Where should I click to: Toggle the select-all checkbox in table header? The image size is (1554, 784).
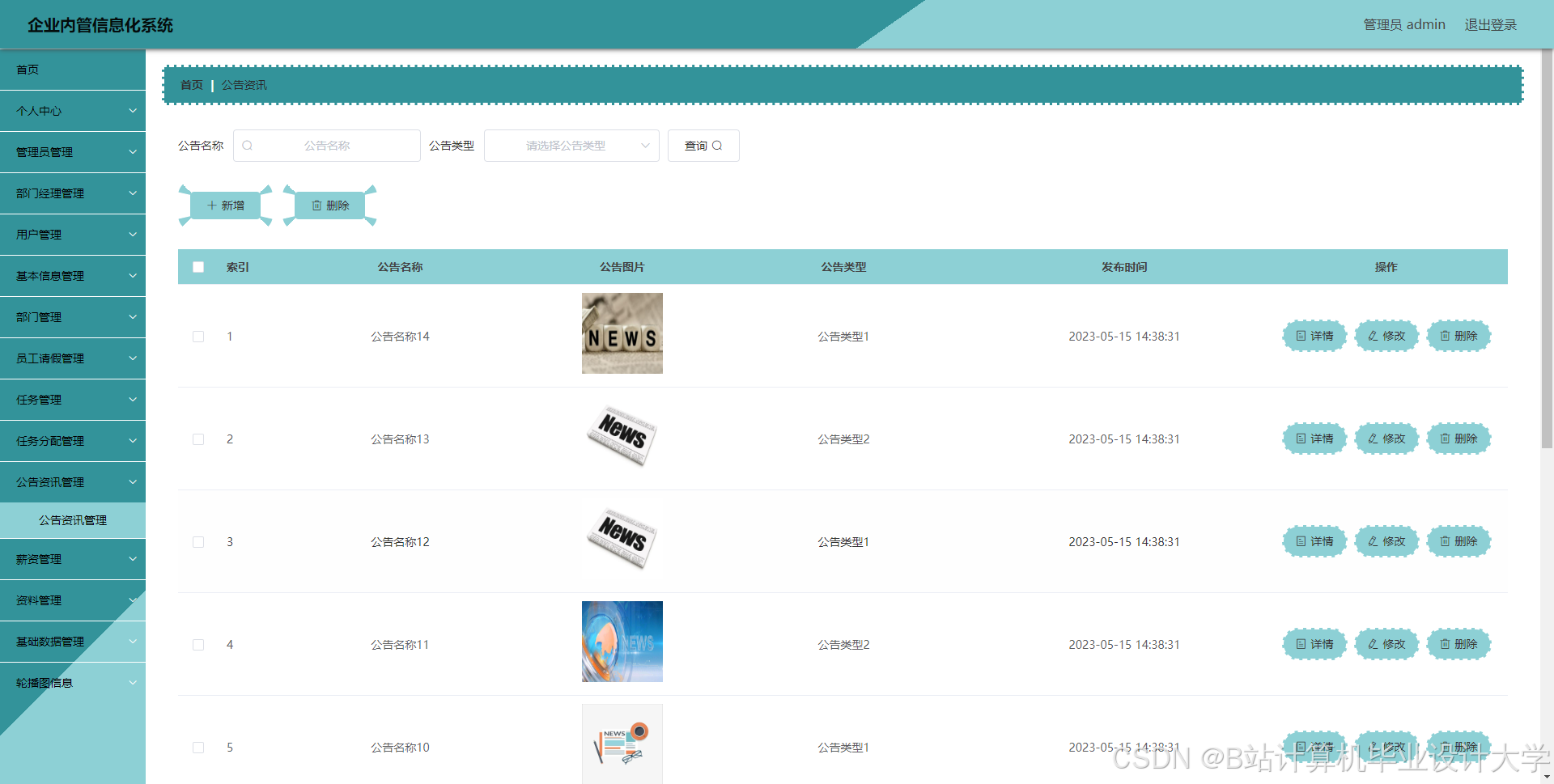[x=198, y=267]
